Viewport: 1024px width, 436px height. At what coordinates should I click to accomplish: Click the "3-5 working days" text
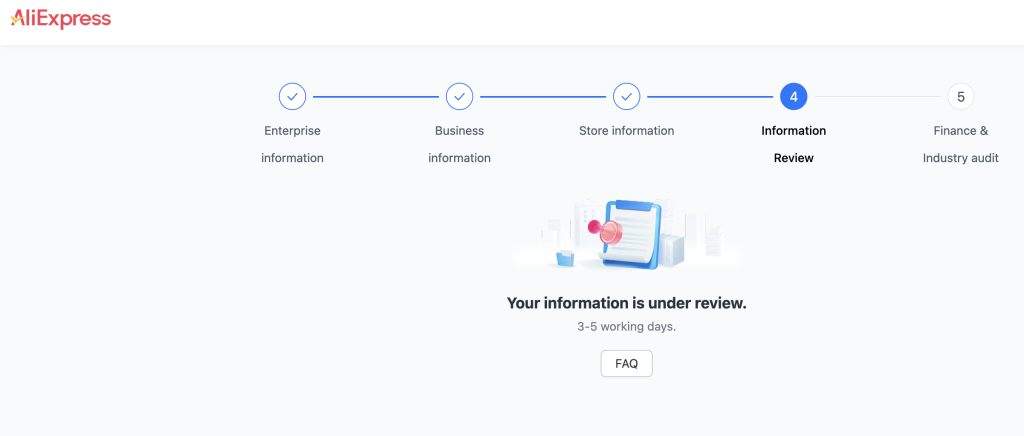click(626, 326)
